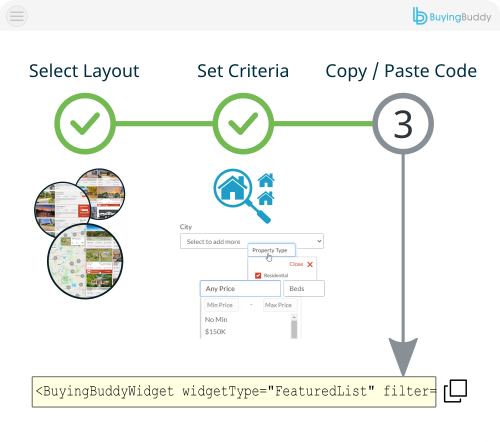Click the Property Type box

(271, 250)
